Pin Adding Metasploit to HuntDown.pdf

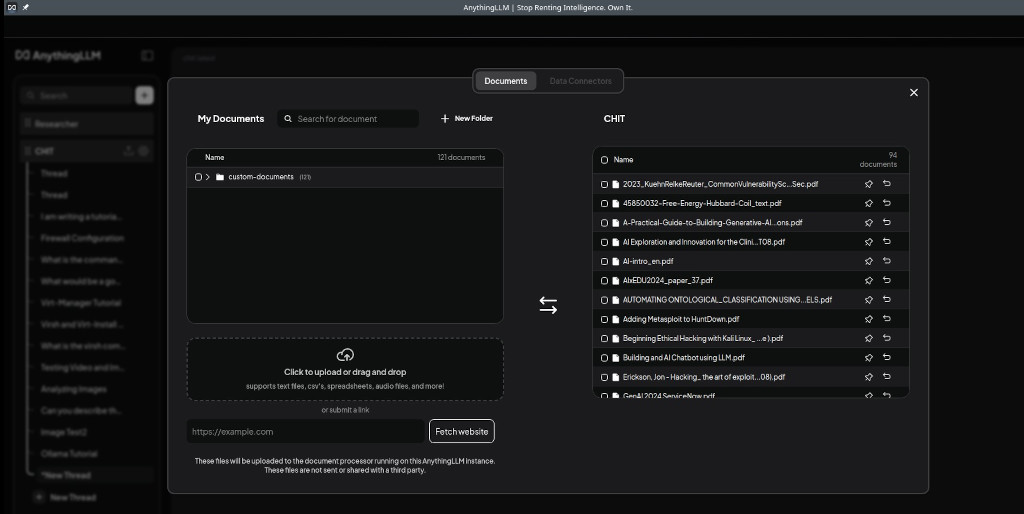pos(869,319)
